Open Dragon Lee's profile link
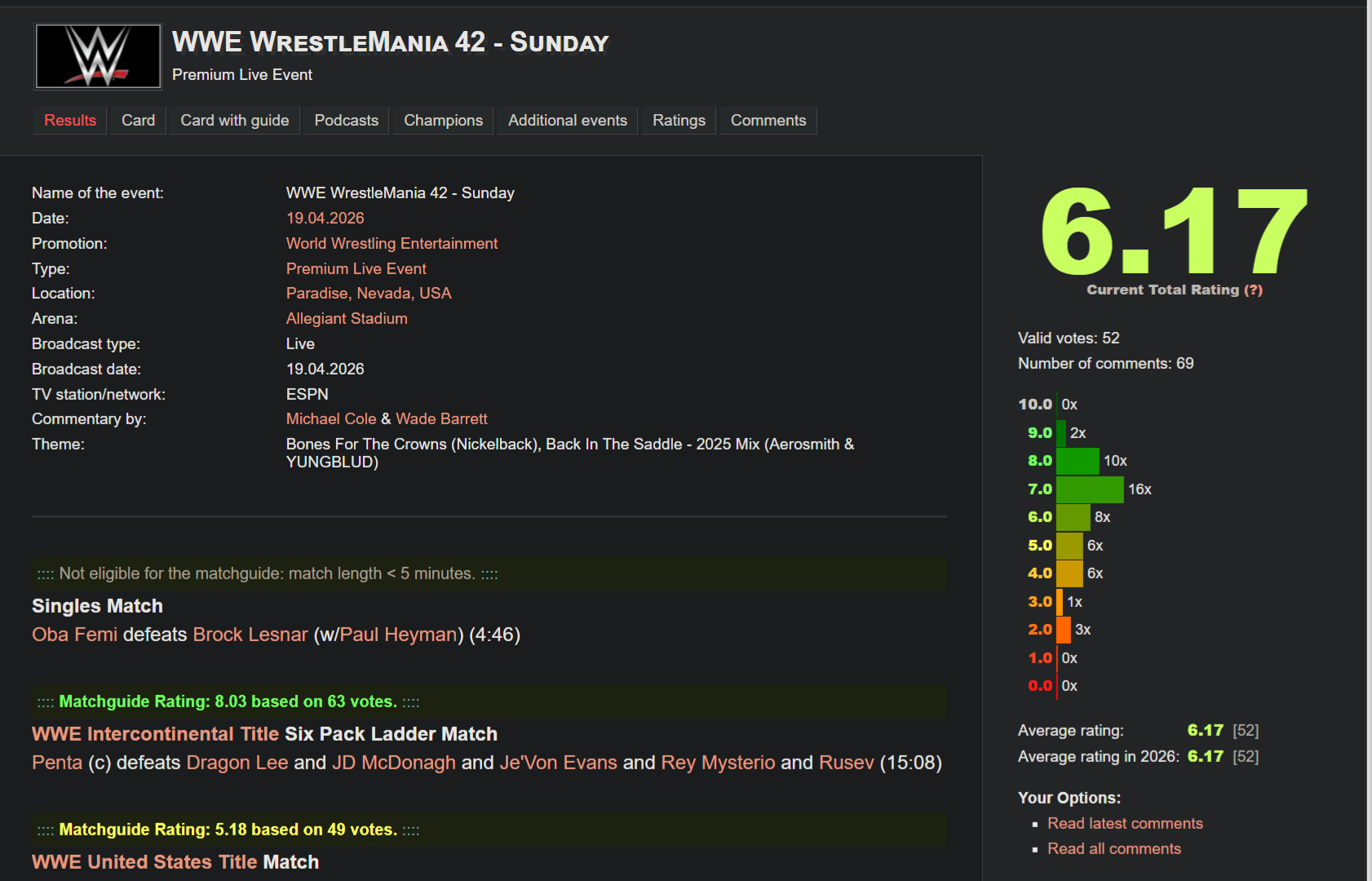Image resolution: width=1372 pixels, height=881 pixels. tap(237, 763)
